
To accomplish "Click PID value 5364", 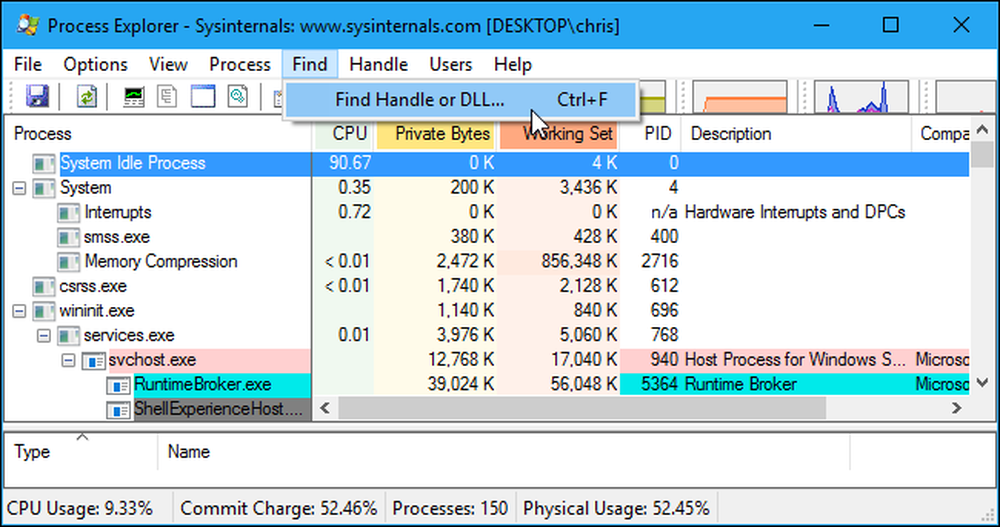I will (x=659, y=385).
